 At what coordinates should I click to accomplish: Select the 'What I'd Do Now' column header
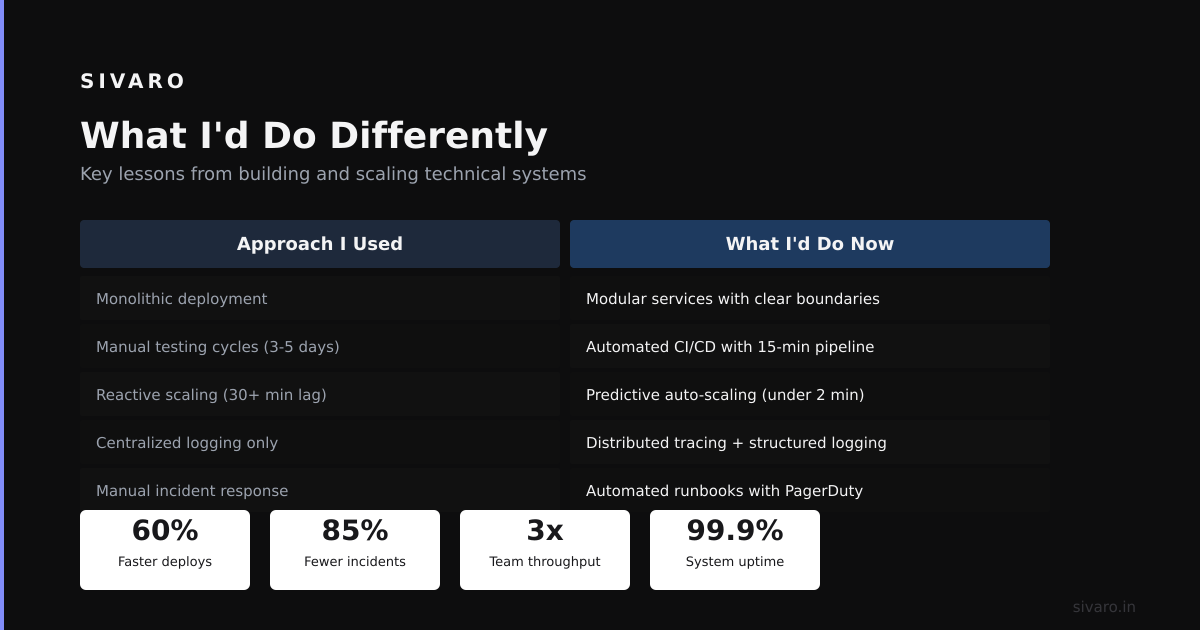pyautogui.click(x=810, y=244)
